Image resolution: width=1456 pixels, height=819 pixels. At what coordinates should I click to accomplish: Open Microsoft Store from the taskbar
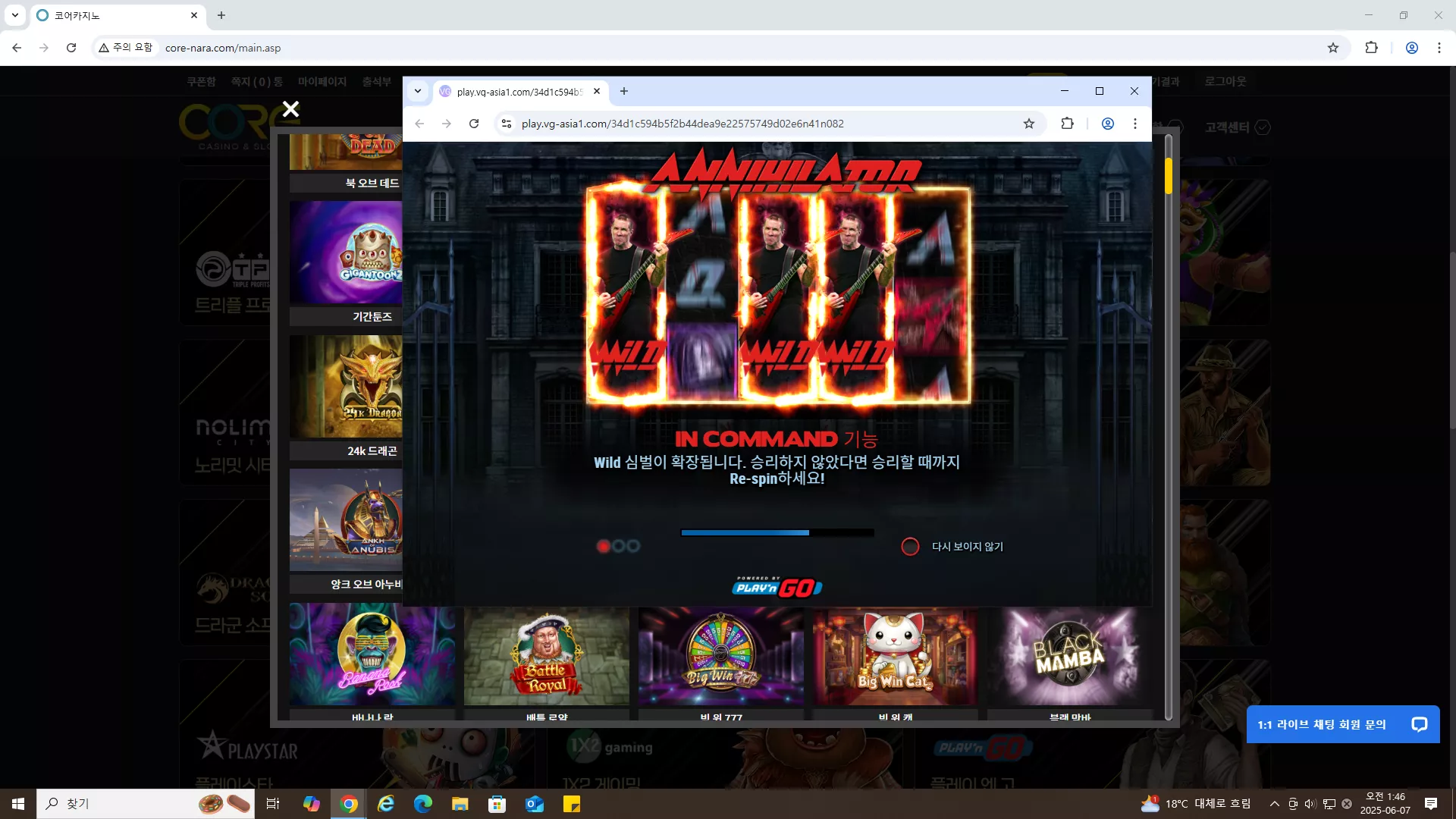coord(497,804)
